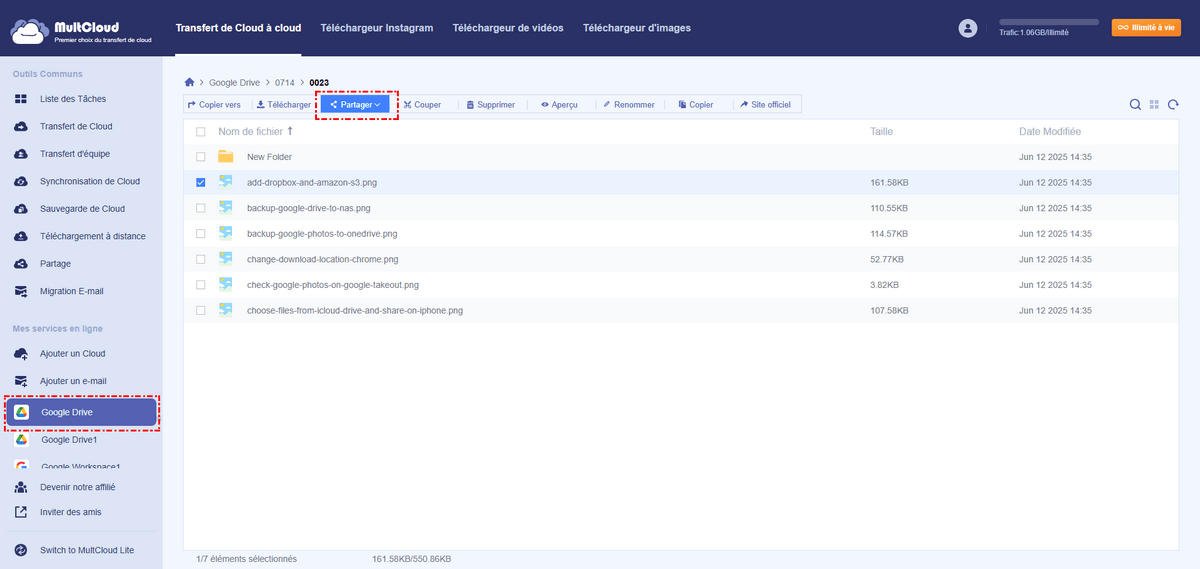This screenshot has height=569, width=1200.
Task: Select the highlighted Google Drive account
Action: [81, 412]
